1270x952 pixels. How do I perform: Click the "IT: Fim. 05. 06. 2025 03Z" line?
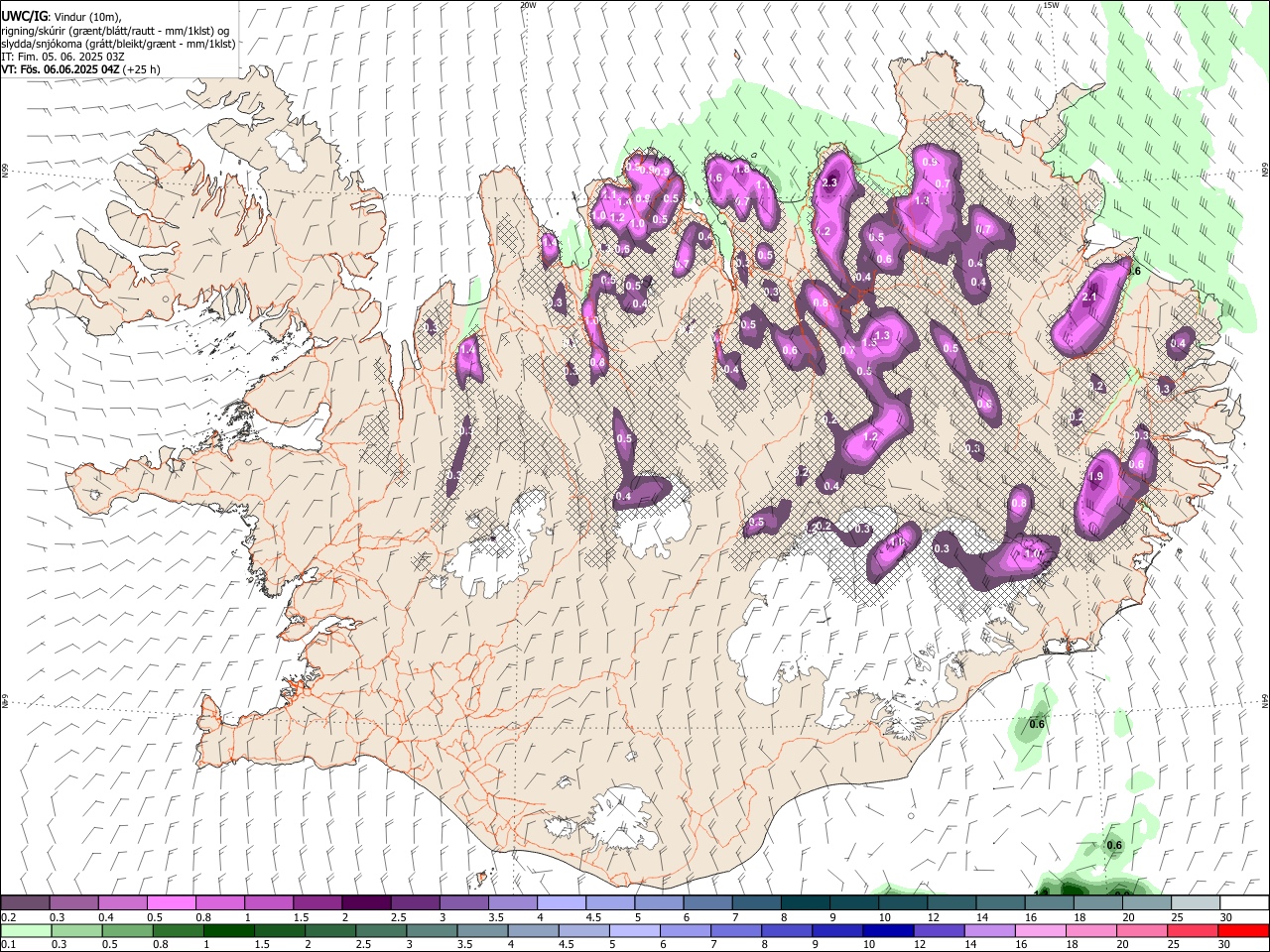pyautogui.click(x=63, y=57)
